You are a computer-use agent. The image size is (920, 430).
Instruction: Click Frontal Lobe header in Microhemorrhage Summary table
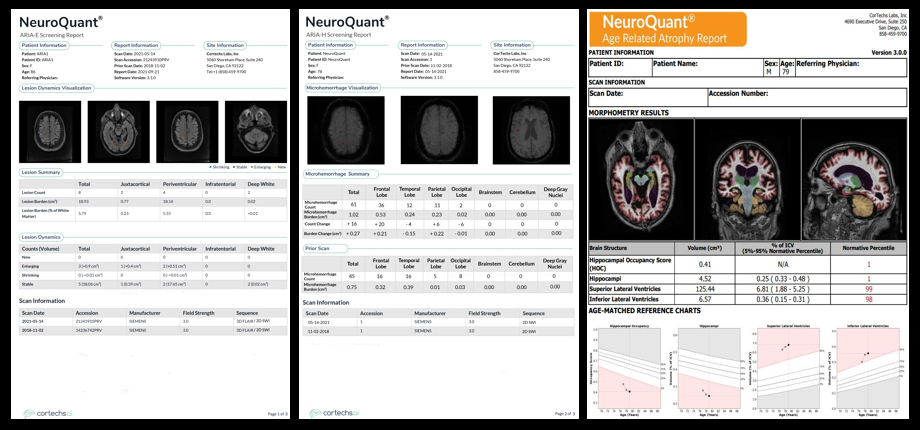point(382,192)
